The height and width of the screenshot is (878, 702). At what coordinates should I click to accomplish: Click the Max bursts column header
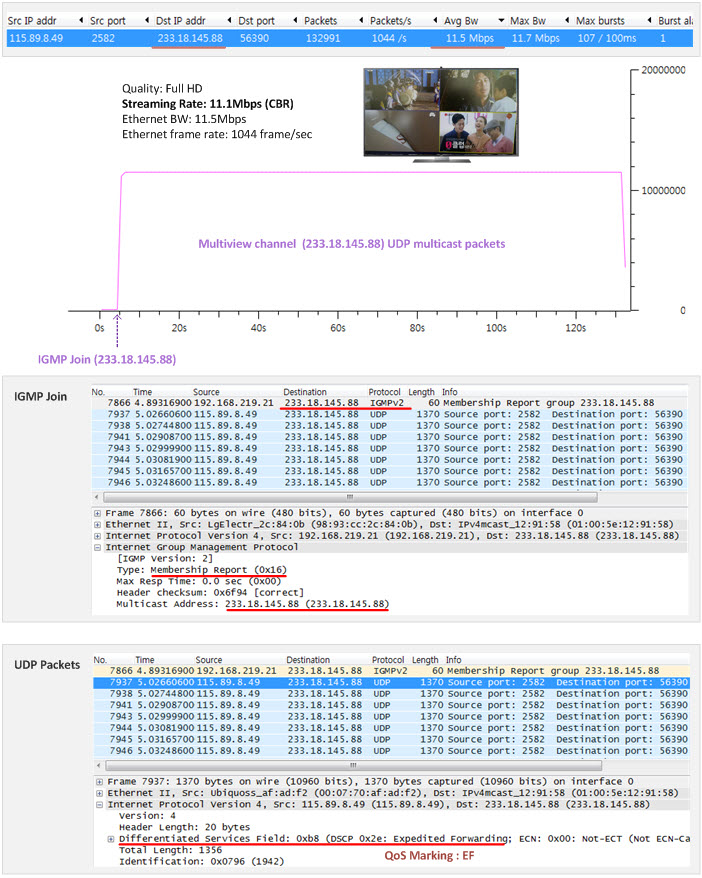point(600,21)
